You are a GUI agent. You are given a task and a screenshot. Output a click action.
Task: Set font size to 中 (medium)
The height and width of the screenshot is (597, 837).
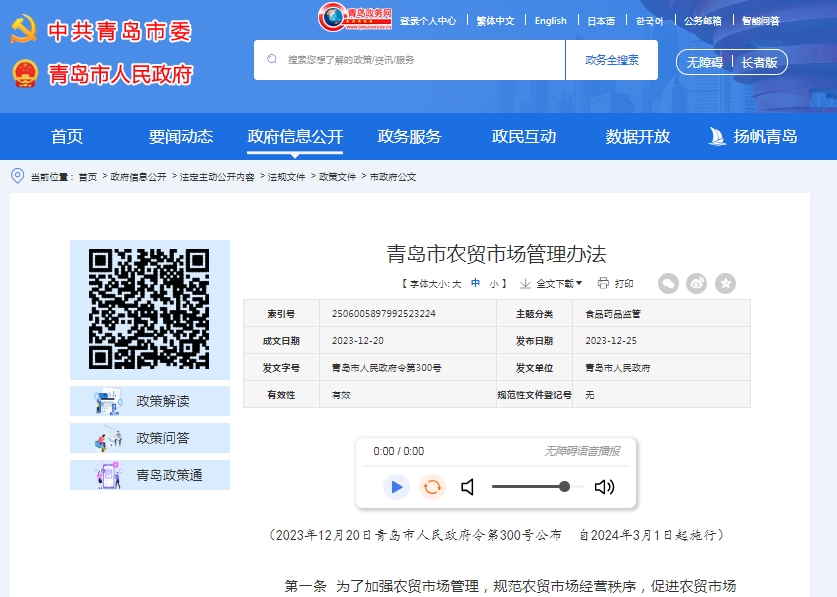[x=476, y=283]
